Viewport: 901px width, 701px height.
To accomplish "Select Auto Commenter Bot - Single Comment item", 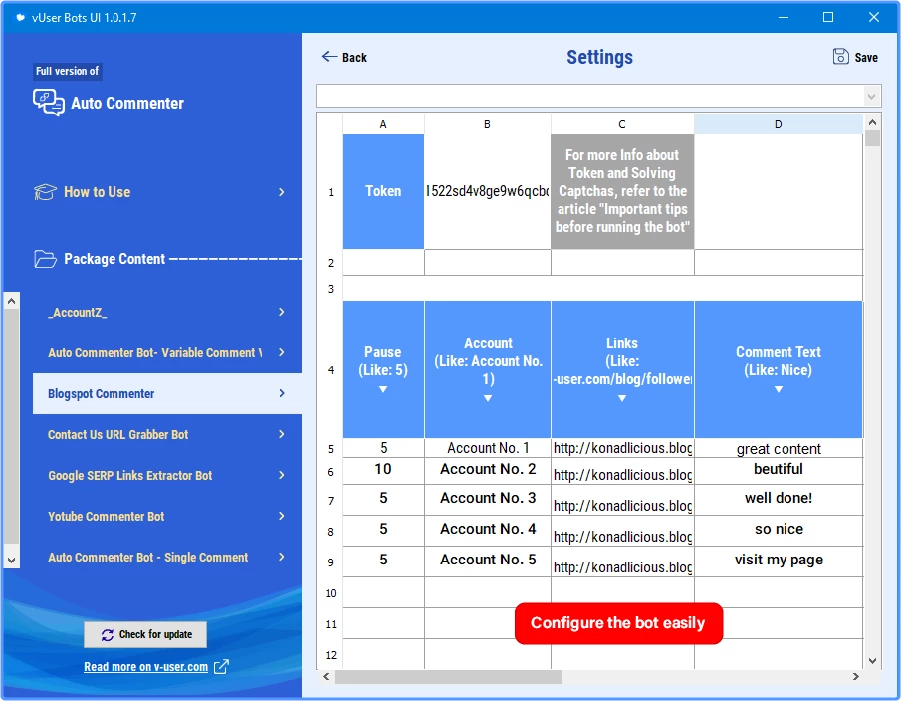I will click(167, 557).
